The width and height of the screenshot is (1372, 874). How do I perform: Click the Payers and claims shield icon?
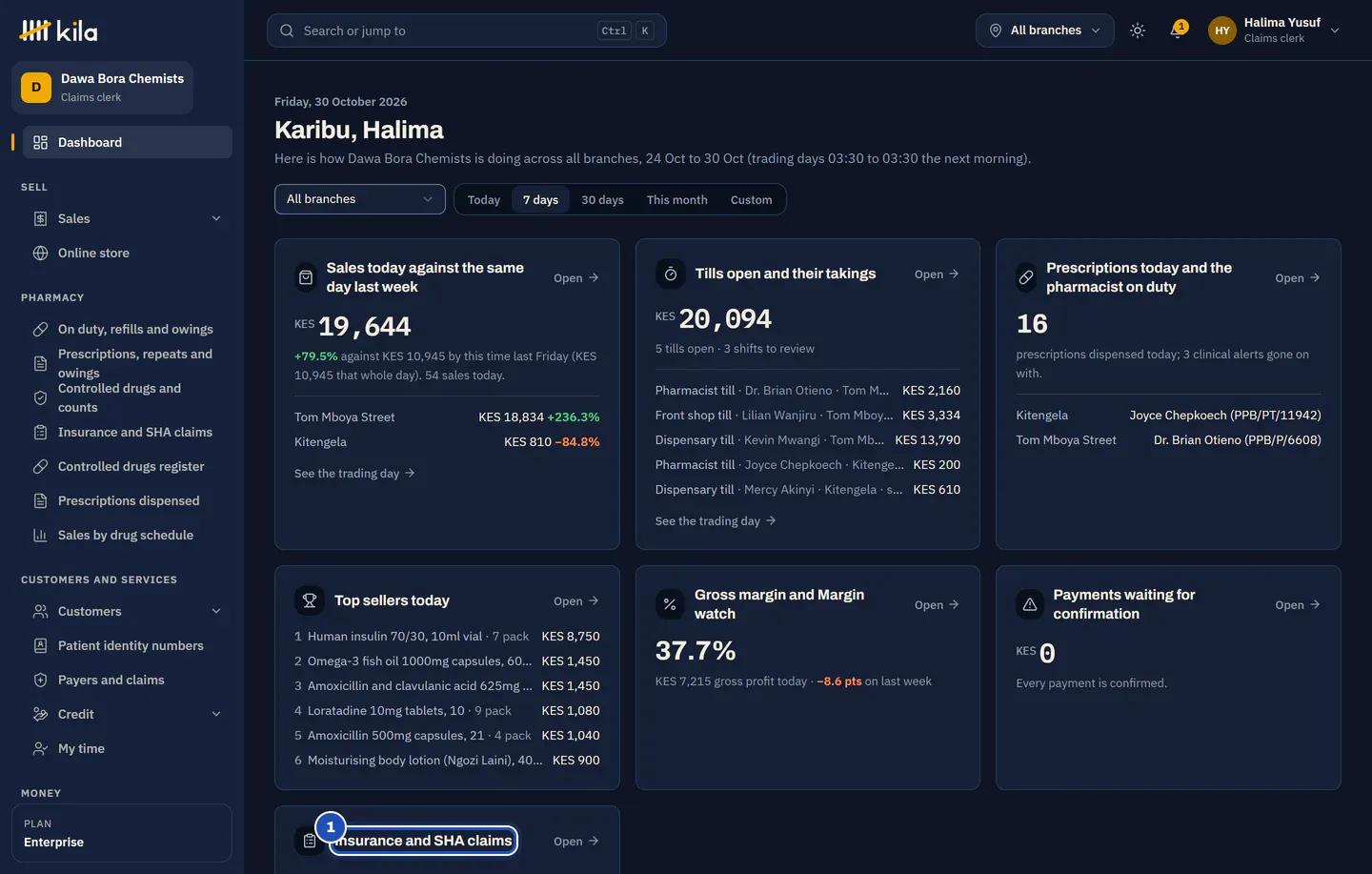pos(40,680)
